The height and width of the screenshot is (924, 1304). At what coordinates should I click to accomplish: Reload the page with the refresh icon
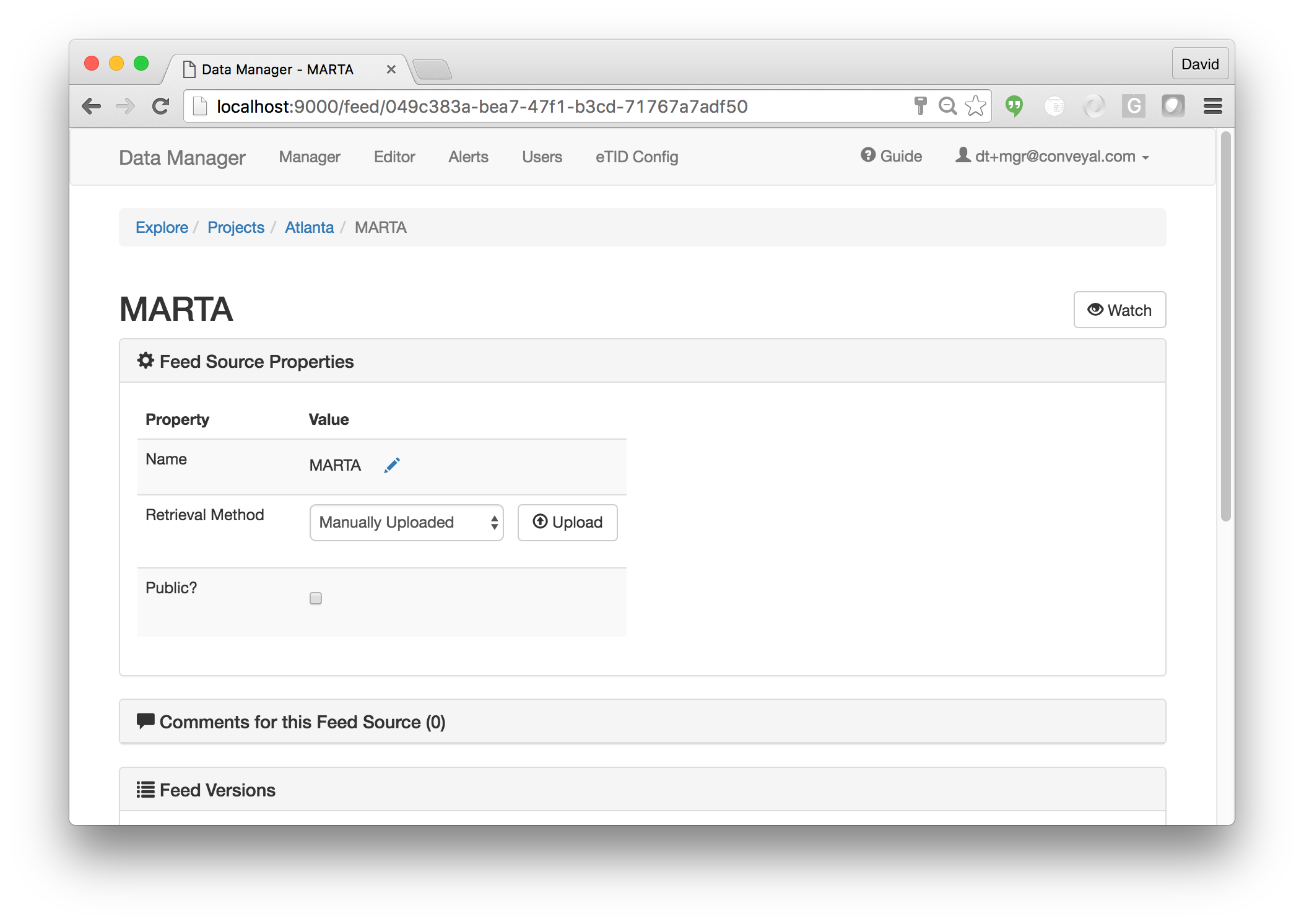[161, 107]
